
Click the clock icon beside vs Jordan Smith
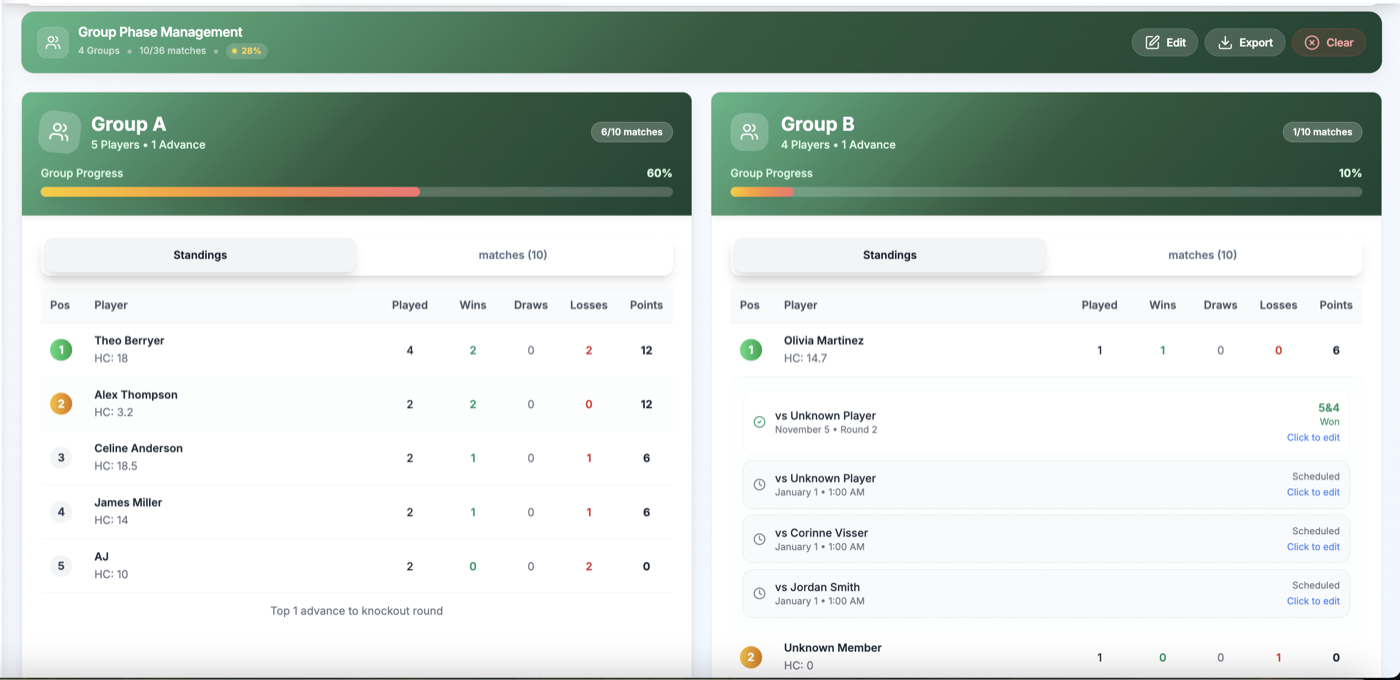pos(759,593)
